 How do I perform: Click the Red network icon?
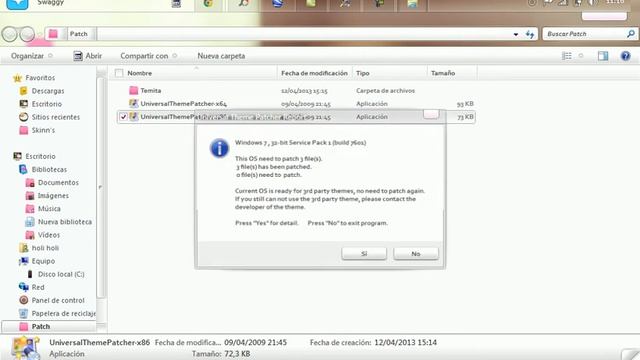pos(24,287)
